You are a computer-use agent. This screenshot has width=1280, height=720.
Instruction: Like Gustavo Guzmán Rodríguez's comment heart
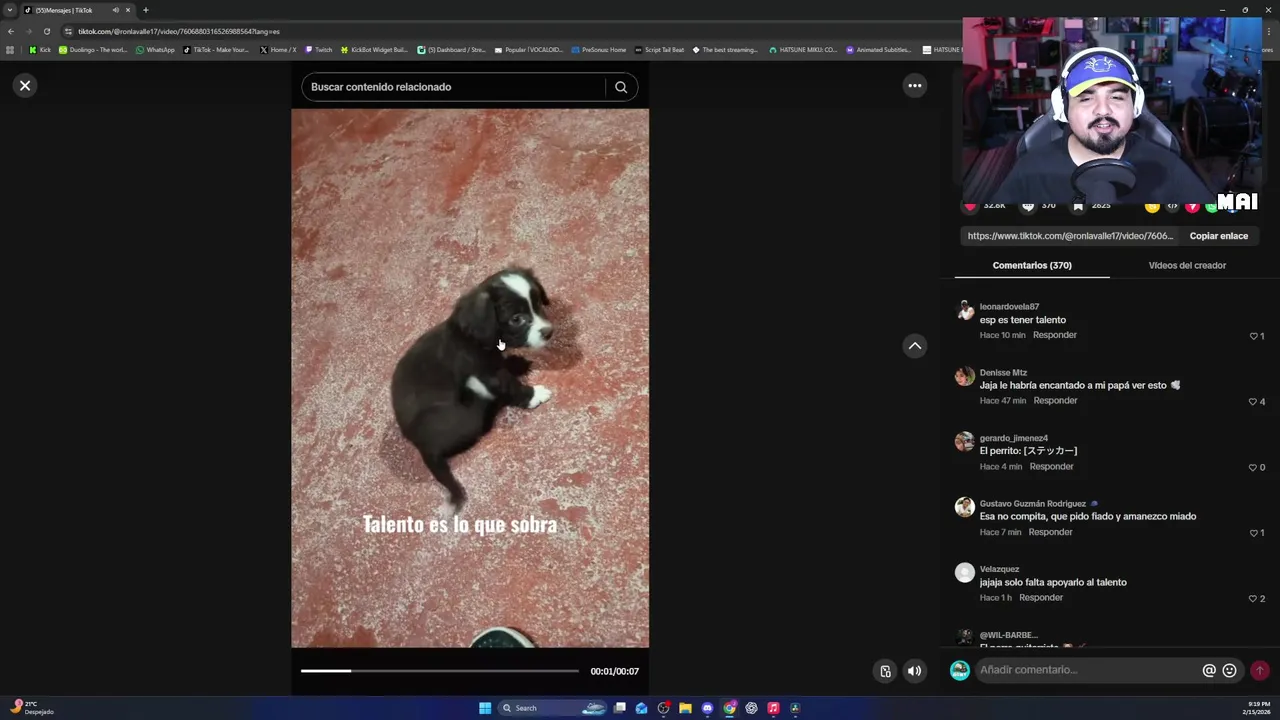[x=1253, y=533]
